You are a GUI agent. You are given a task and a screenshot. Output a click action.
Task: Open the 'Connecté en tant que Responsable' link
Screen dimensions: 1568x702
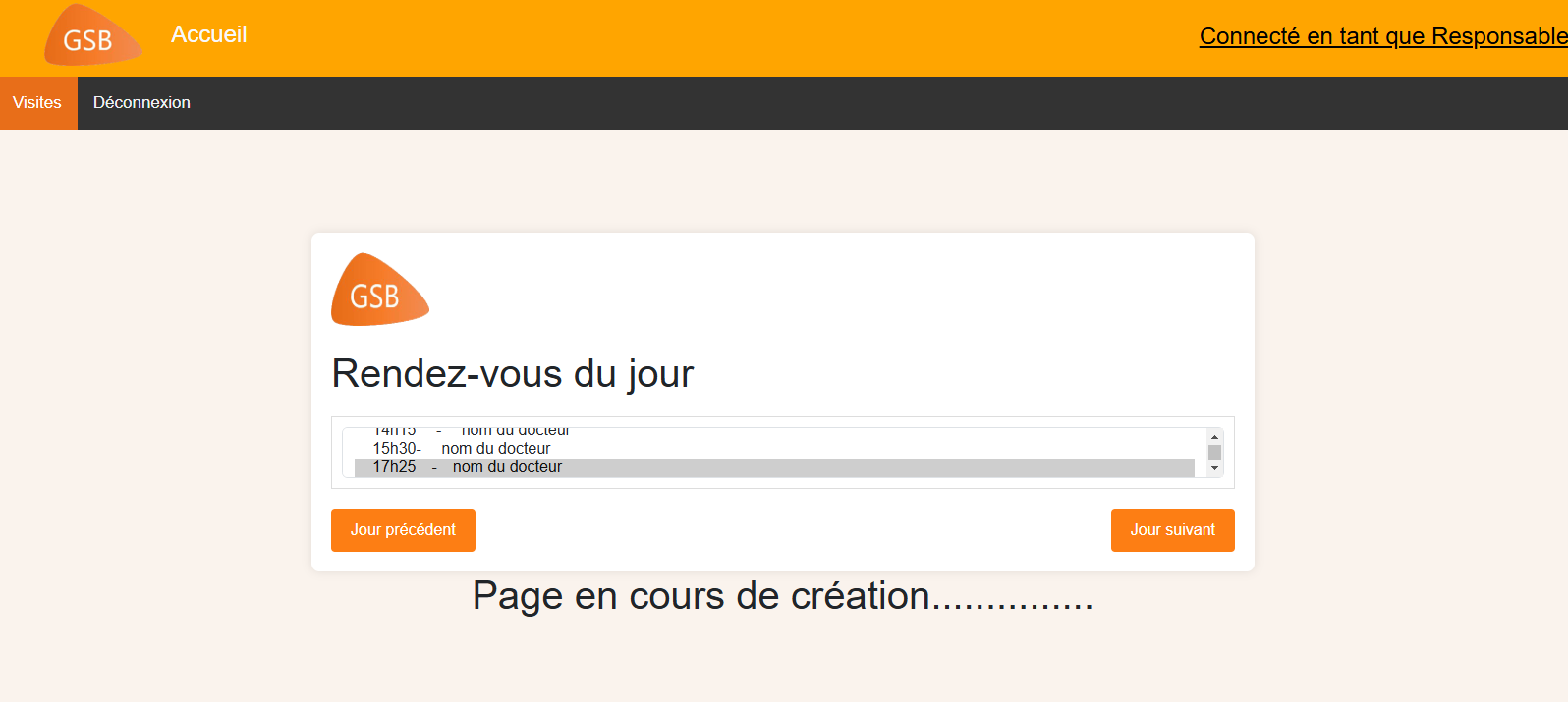coord(1381,36)
